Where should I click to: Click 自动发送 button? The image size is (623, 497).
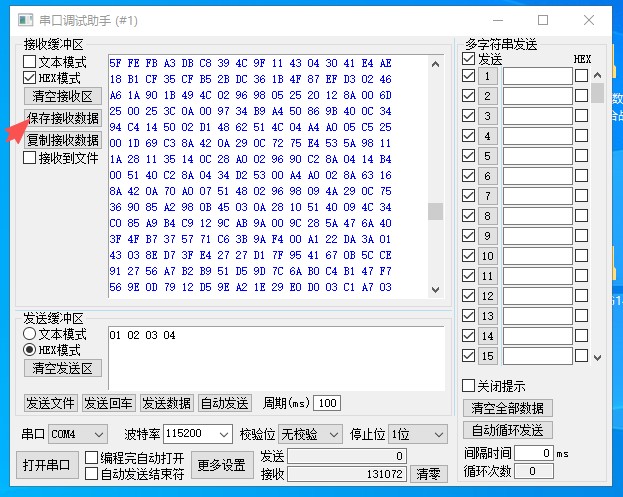coord(224,403)
